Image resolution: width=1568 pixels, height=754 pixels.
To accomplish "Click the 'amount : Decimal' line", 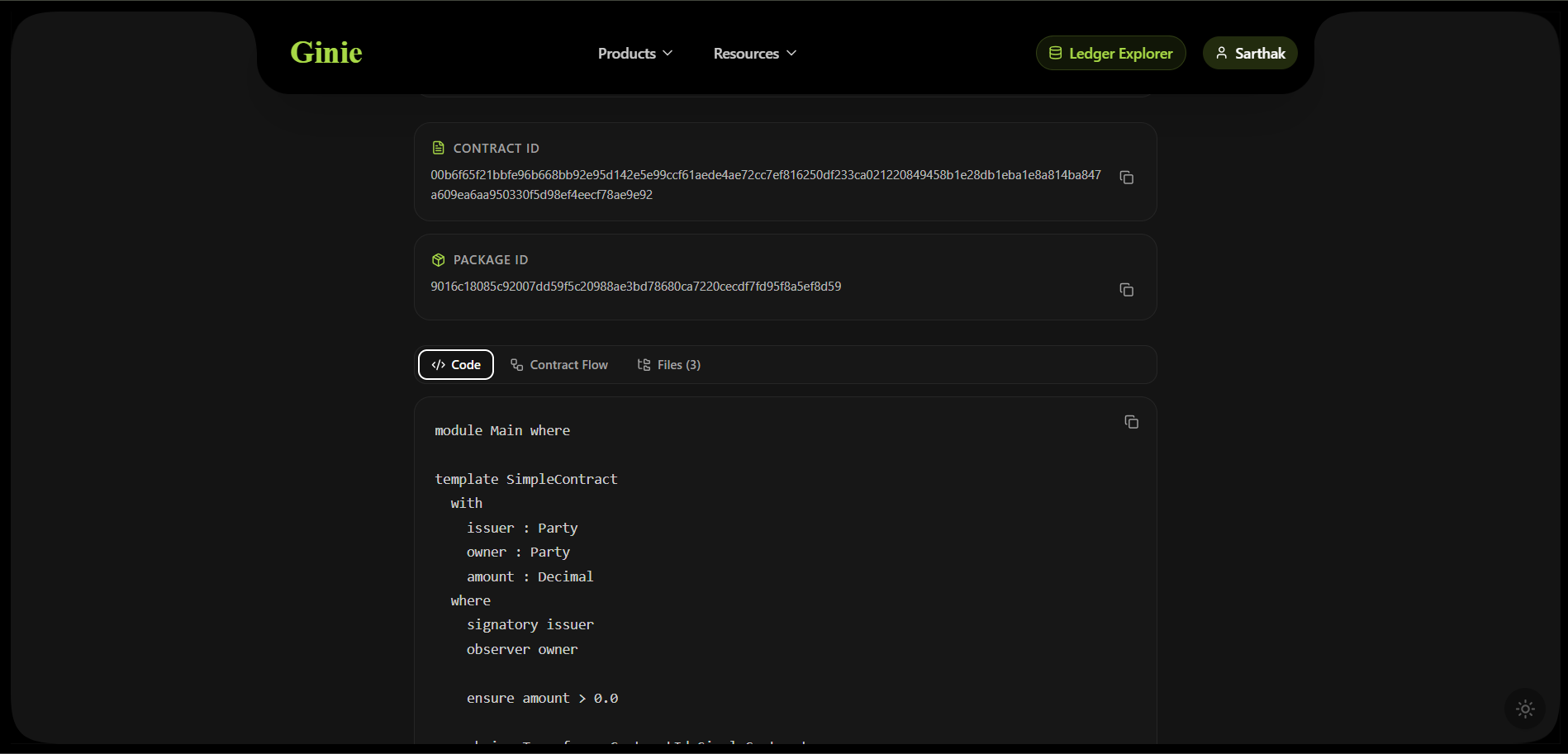I will pyautogui.click(x=530, y=576).
